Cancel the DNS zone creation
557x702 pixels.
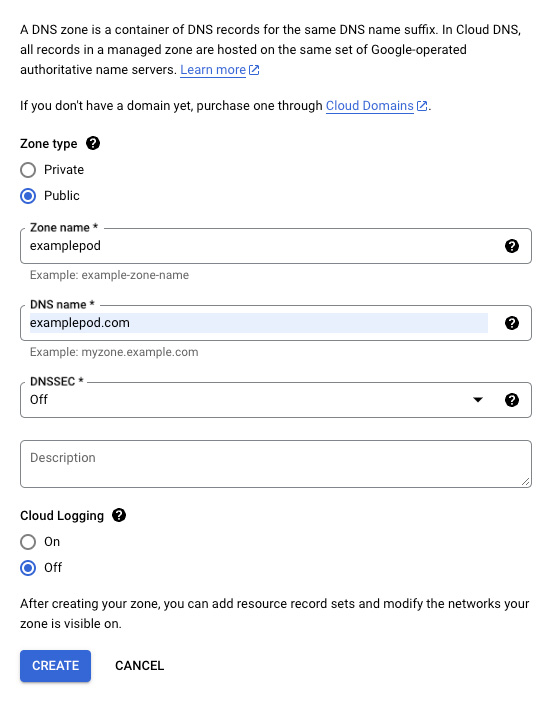click(140, 666)
